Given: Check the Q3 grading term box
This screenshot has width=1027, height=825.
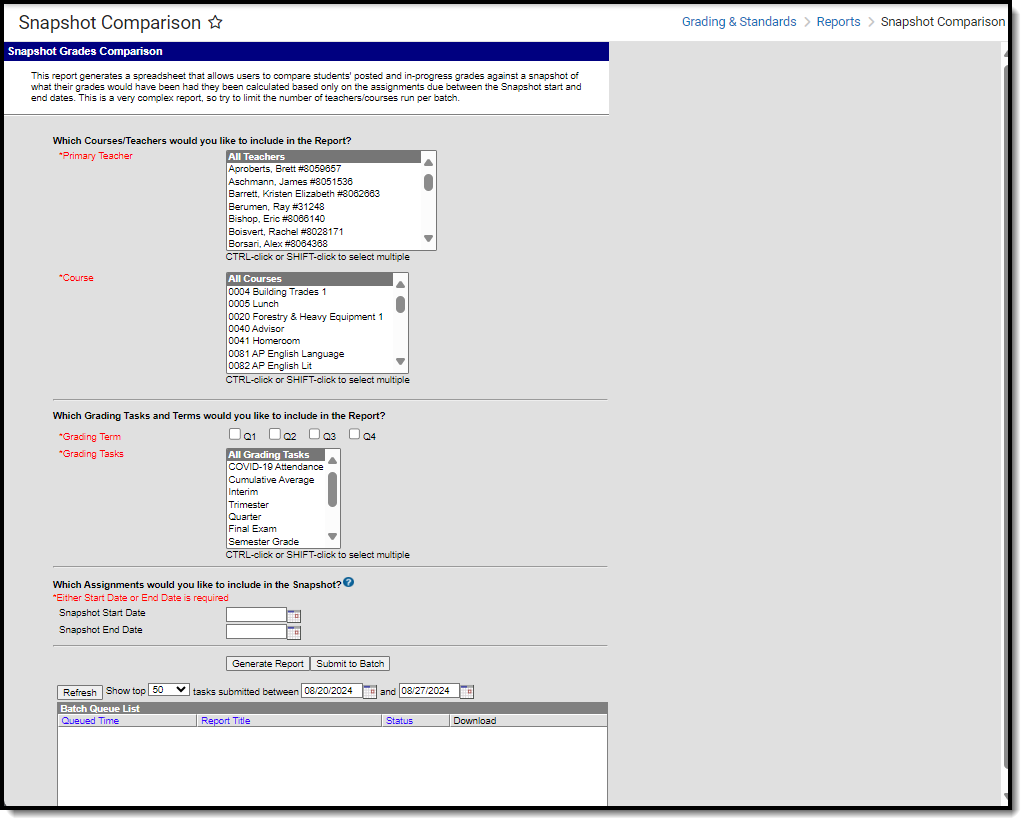Looking at the screenshot, I should 314,434.
